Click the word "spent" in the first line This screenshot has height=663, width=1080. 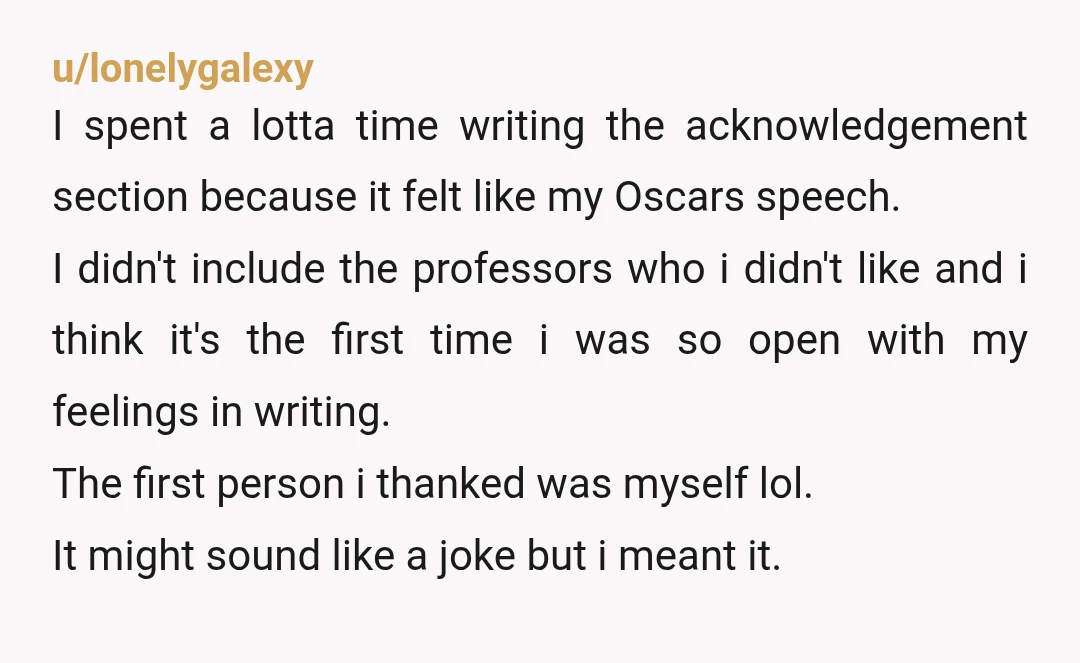tap(136, 129)
